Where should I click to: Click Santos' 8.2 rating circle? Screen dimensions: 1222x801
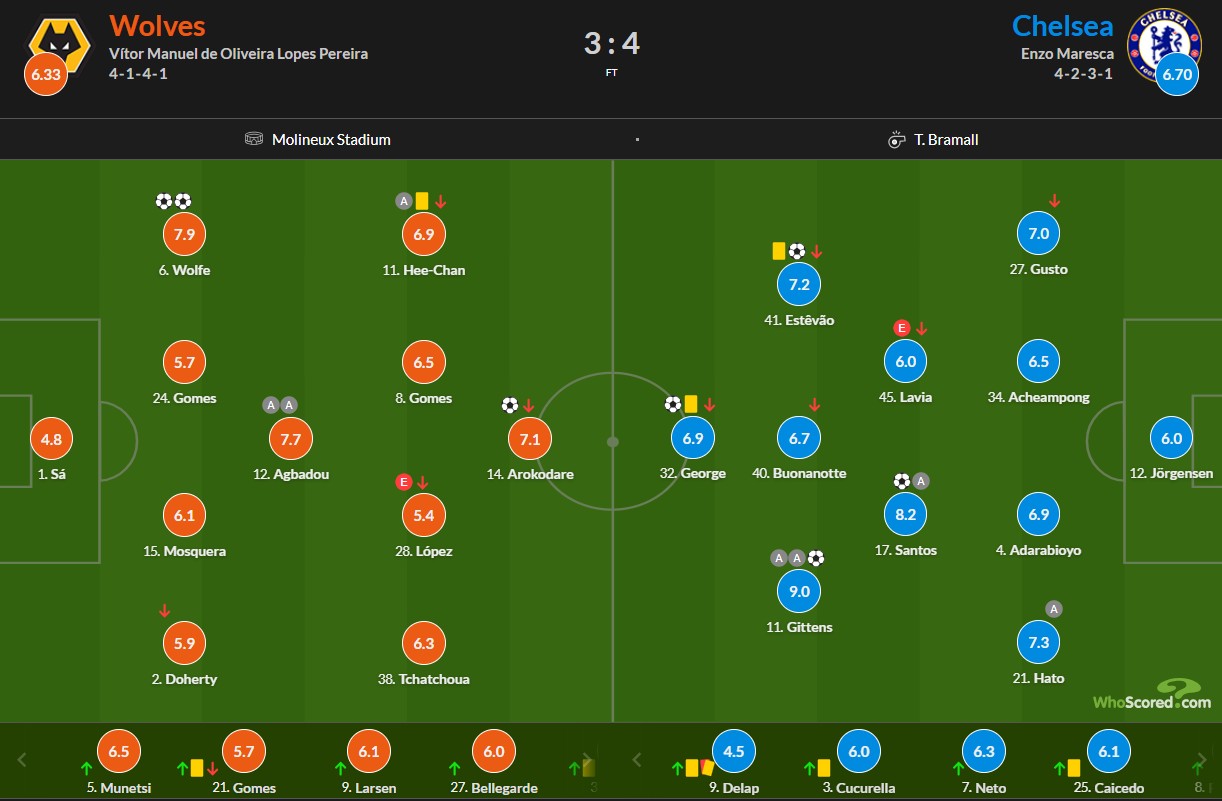905,514
